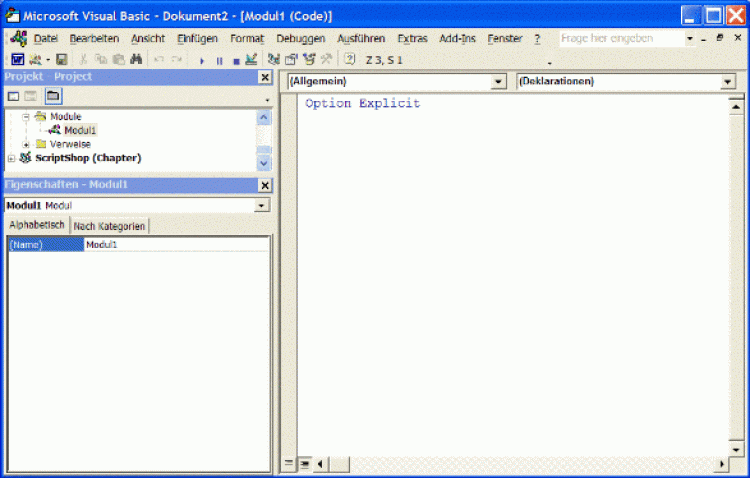Screen dimensions: 750x478
Task: Click the View Microsoft Word toolbar icon
Action: (x=17, y=60)
